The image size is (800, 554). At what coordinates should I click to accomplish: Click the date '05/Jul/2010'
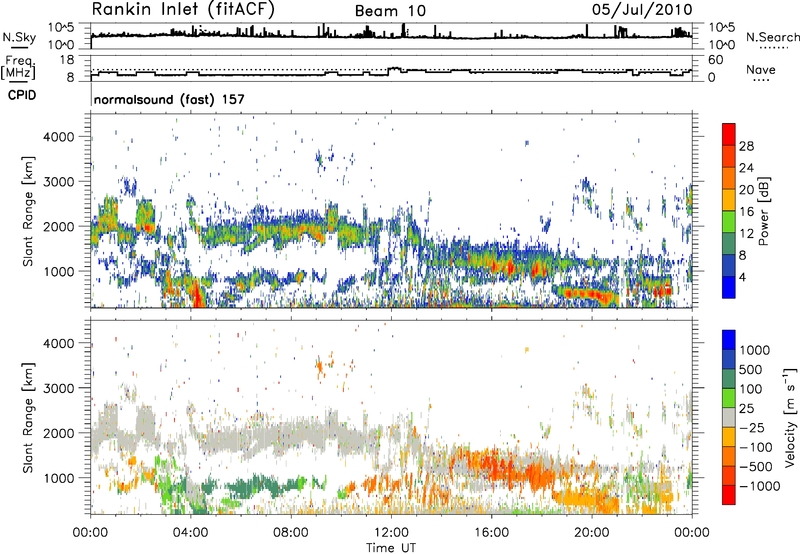pyautogui.click(x=642, y=10)
